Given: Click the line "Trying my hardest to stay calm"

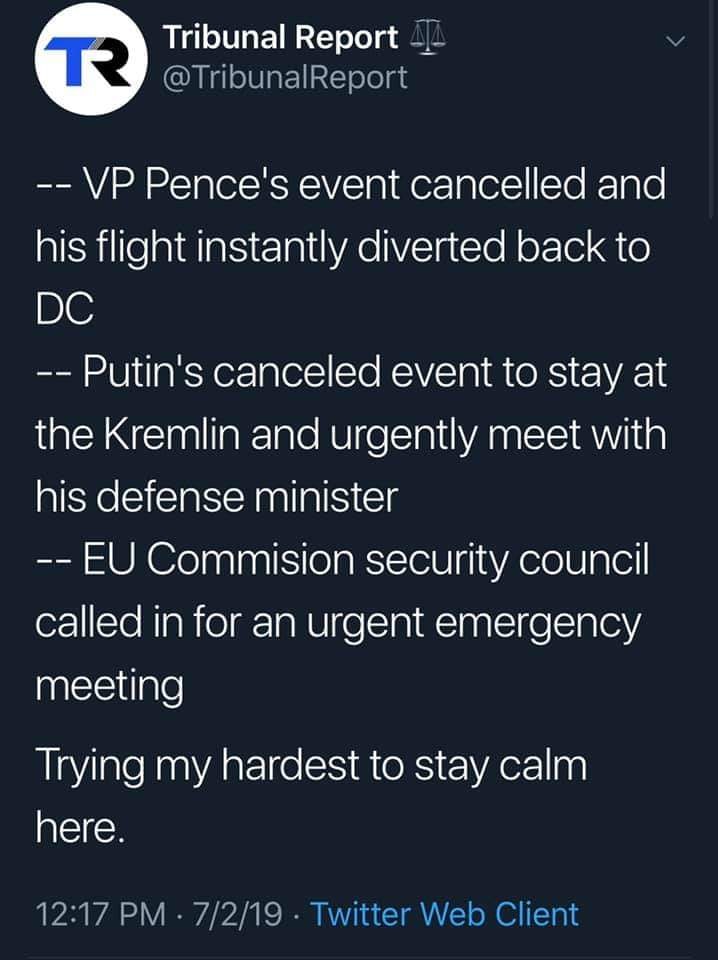Looking at the screenshot, I should coord(311,766).
